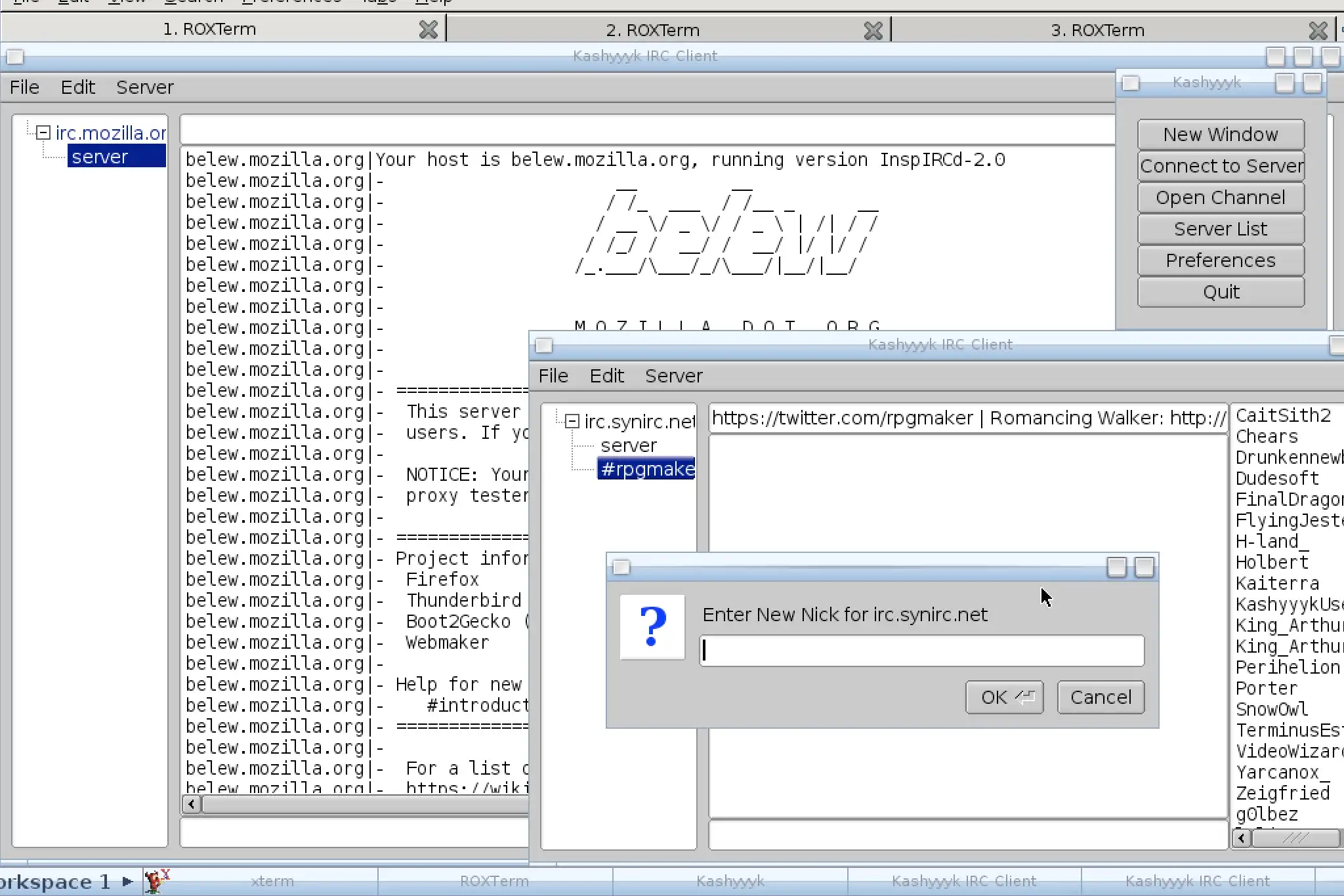Select irc.mozilla.org tree entry
The height and width of the screenshot is (896, 1344).
point(110,133)
